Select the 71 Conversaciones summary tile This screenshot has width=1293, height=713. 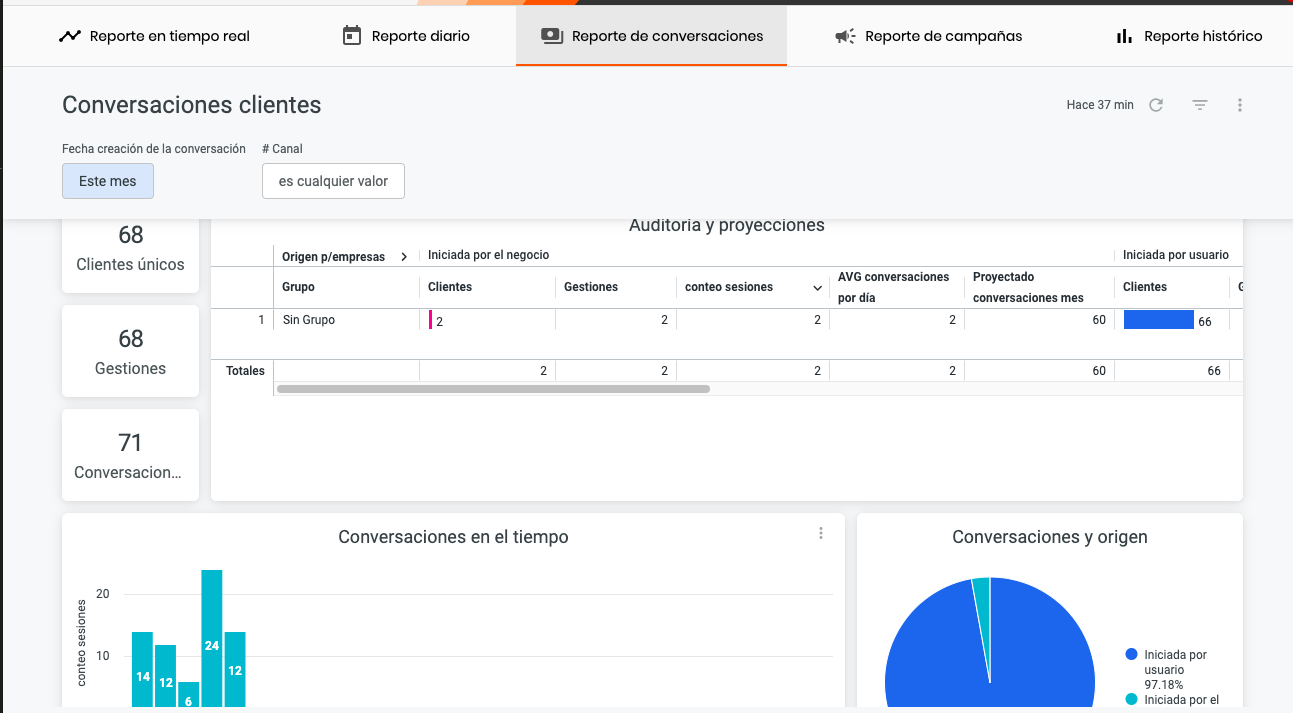[x=130, y=455]
